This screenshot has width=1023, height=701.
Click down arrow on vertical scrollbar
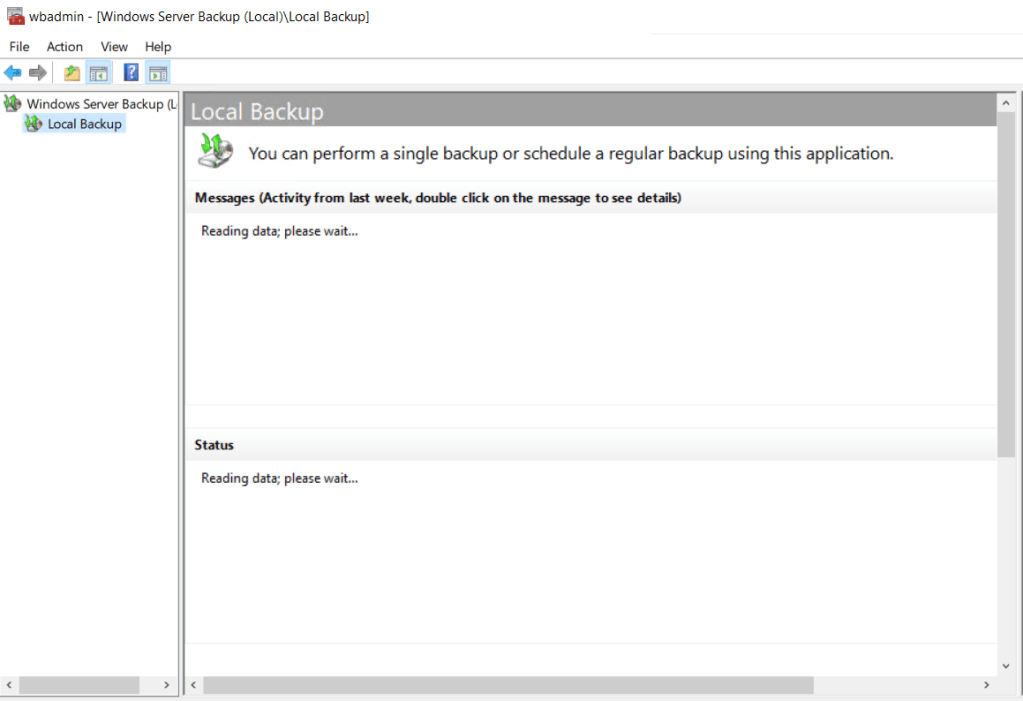click(x=1006, y=665)
